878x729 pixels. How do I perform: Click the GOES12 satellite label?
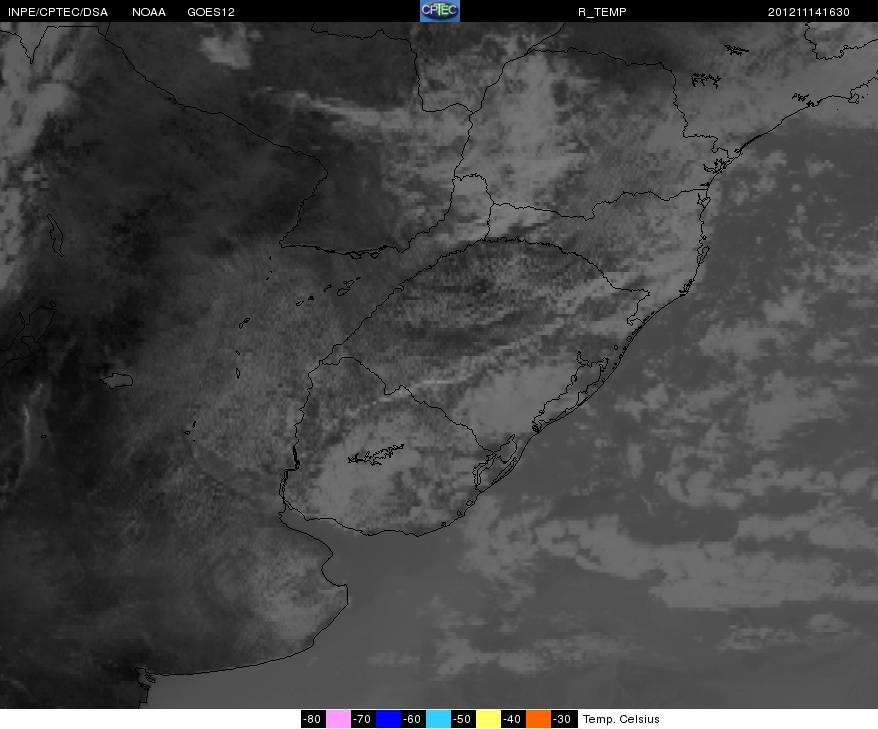[x=211, y=12]
